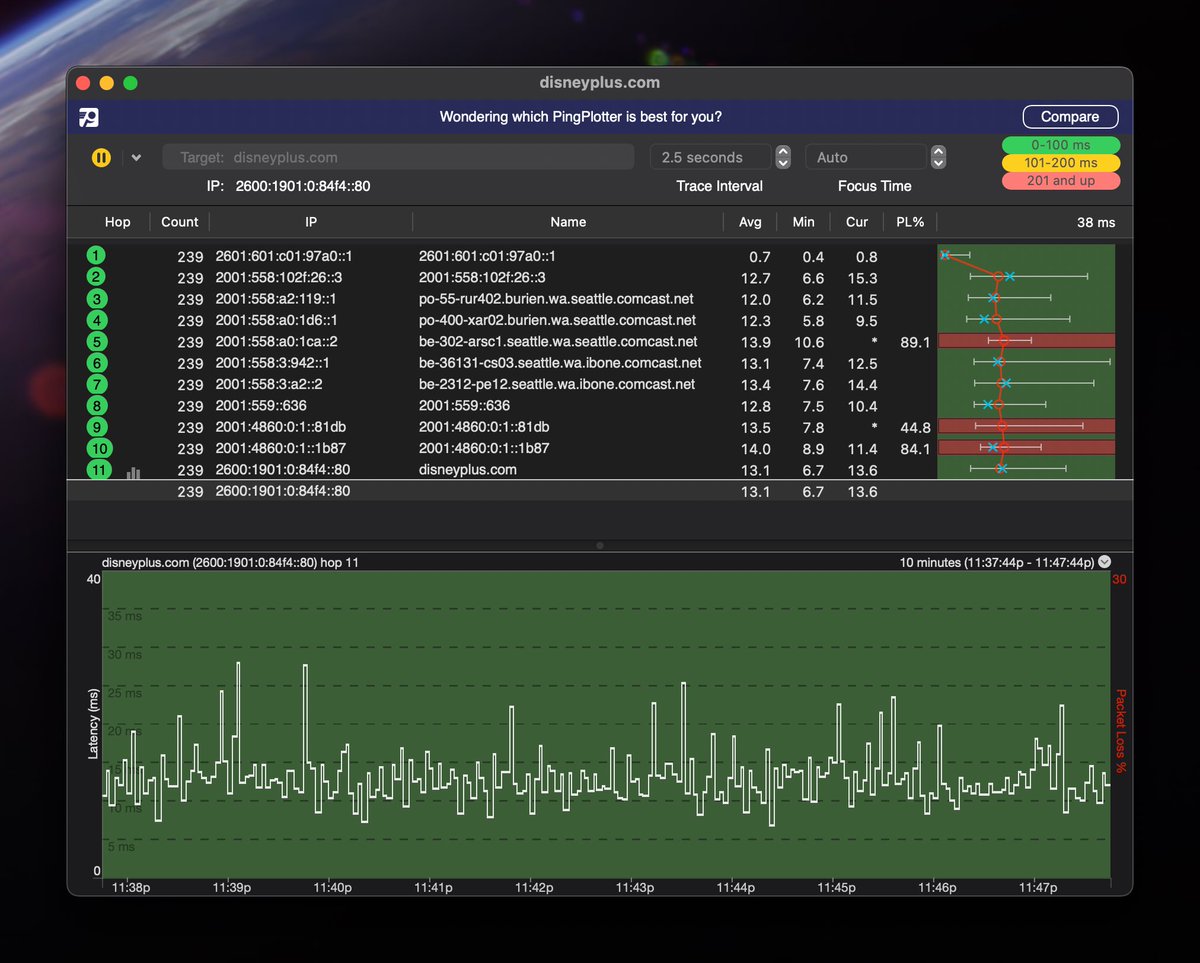Viewport: 1200px width, 963px height.
Task: Click packet loss 44.8 value in hop 9
Action: click(x=915, y=427)
